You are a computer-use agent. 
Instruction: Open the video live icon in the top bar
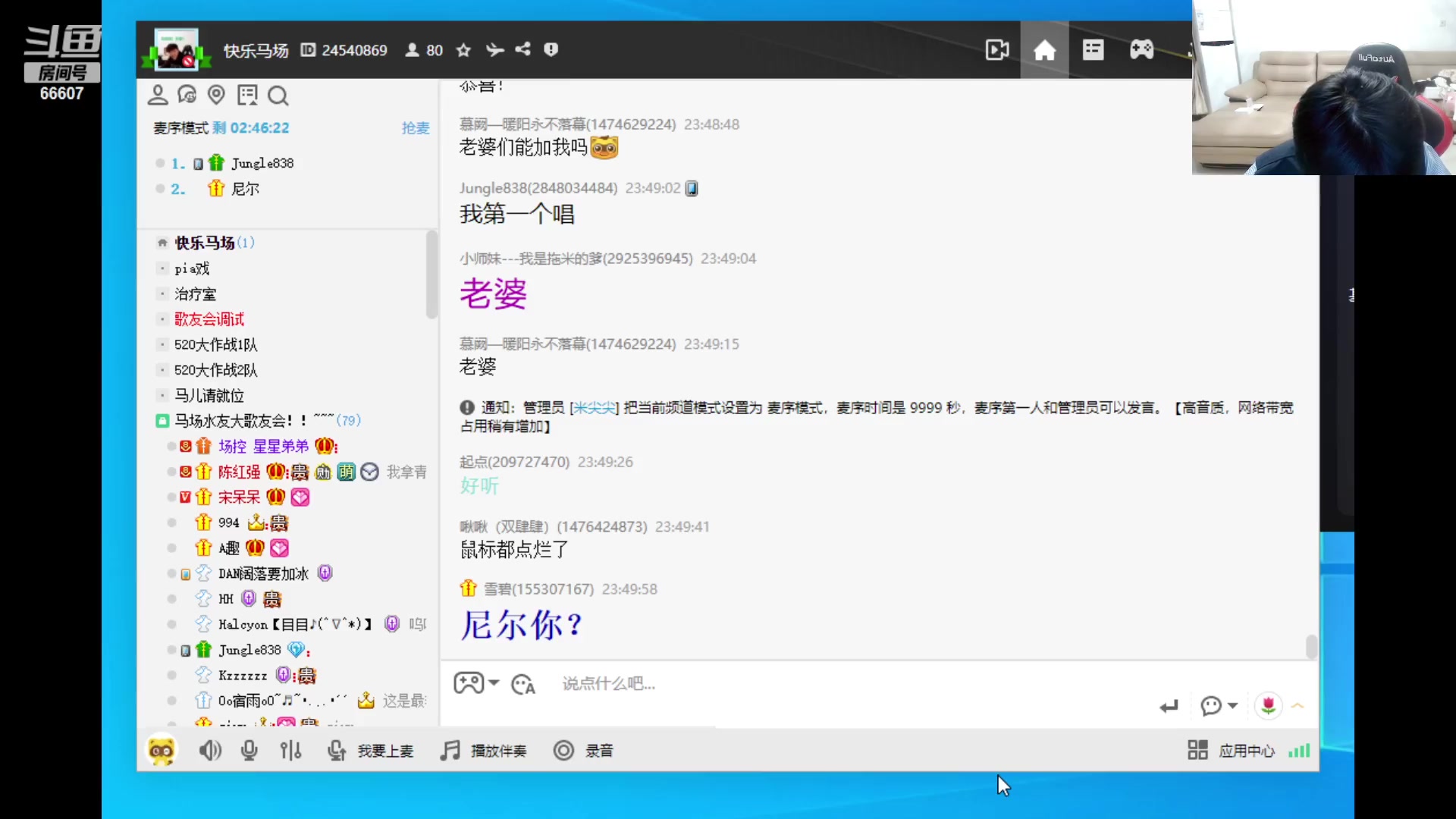coord(996,50)
